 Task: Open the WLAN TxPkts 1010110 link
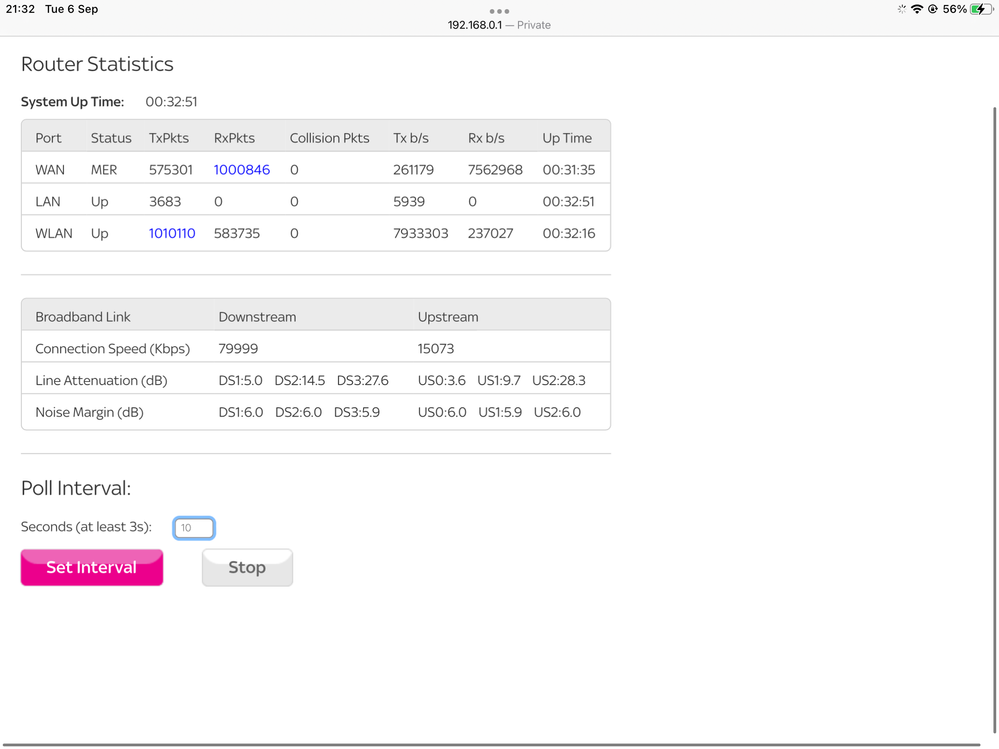pos(172,233)
